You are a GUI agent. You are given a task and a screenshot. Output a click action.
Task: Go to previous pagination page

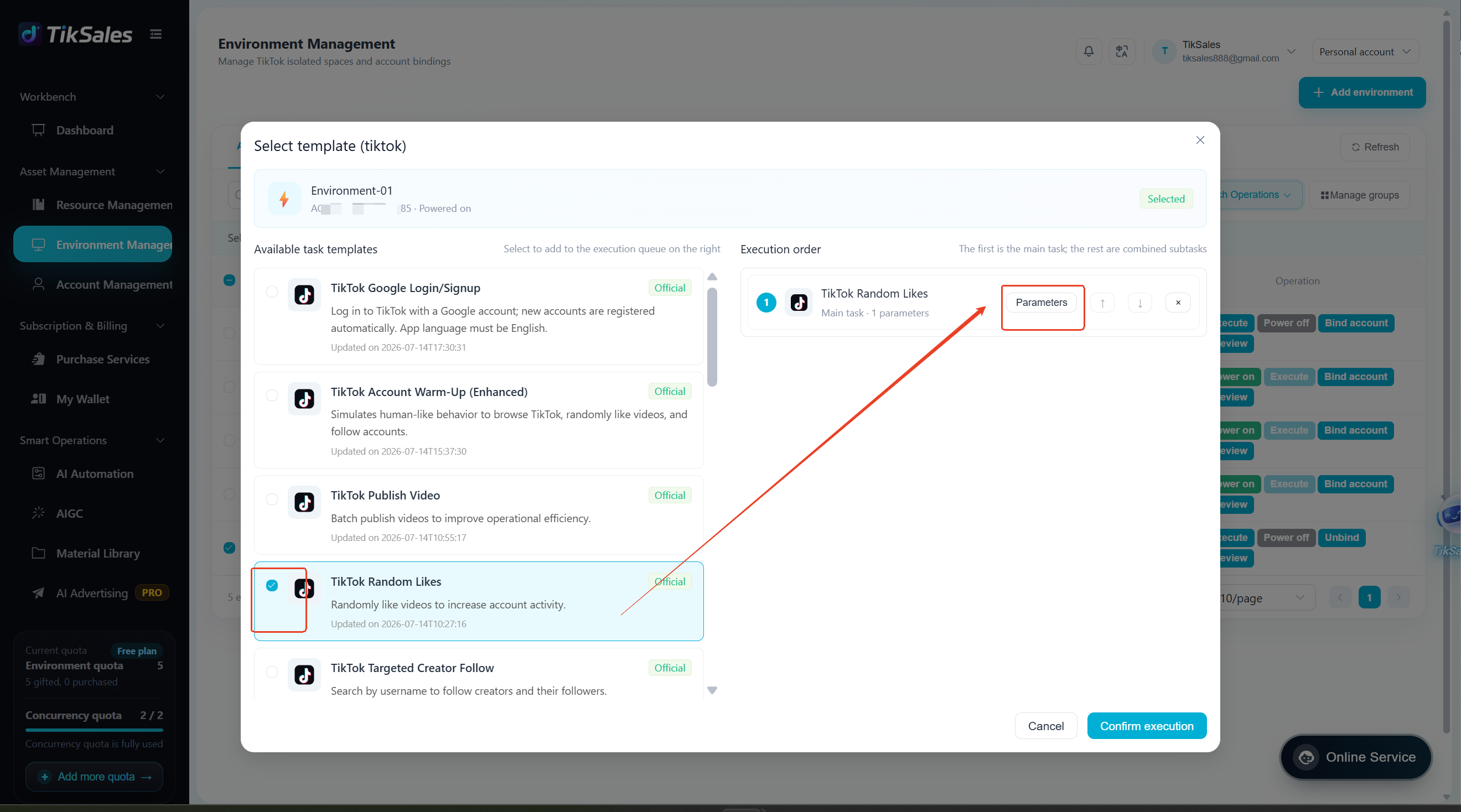(1341, 597)
